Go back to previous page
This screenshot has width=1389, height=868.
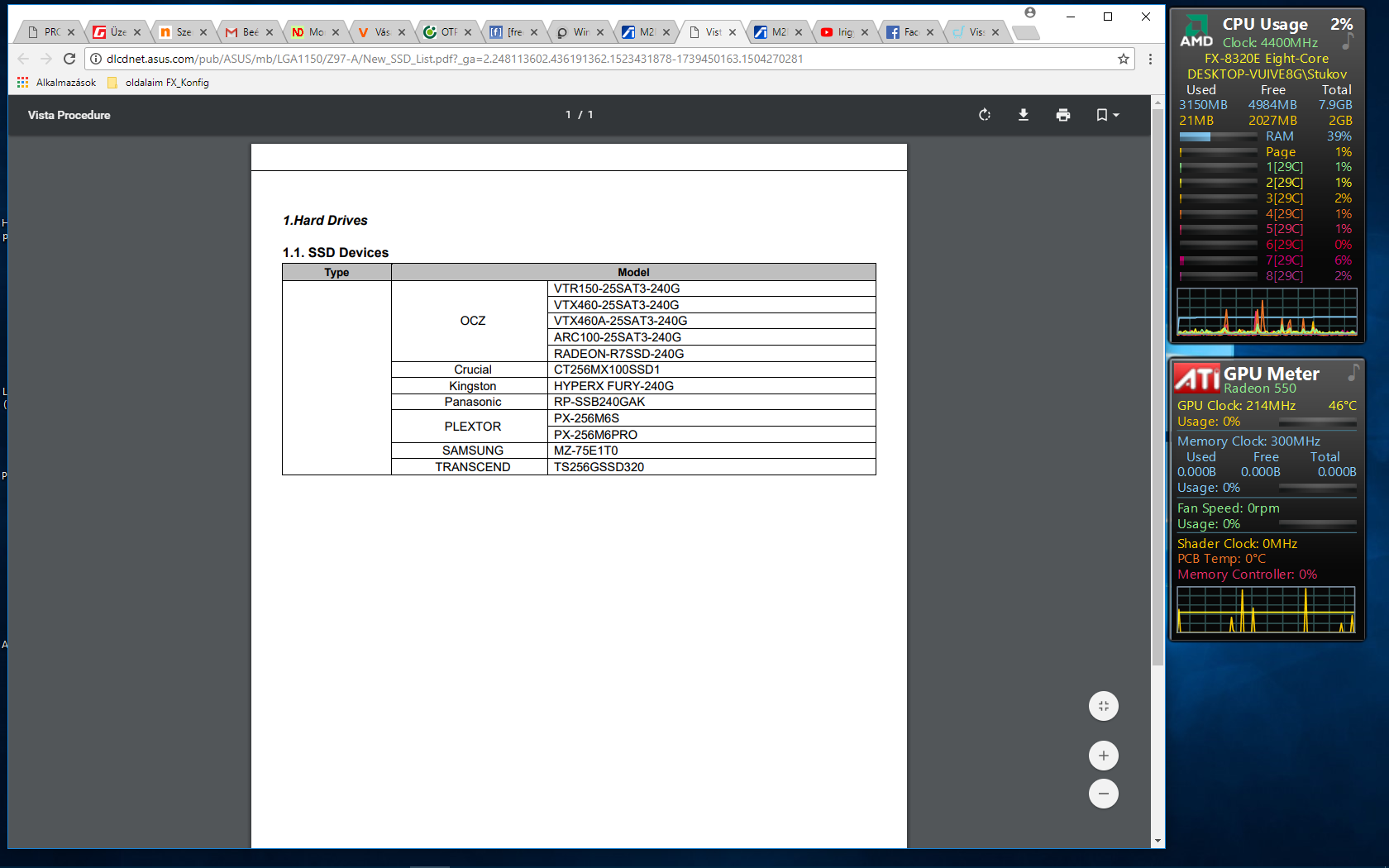coord(23,59)
